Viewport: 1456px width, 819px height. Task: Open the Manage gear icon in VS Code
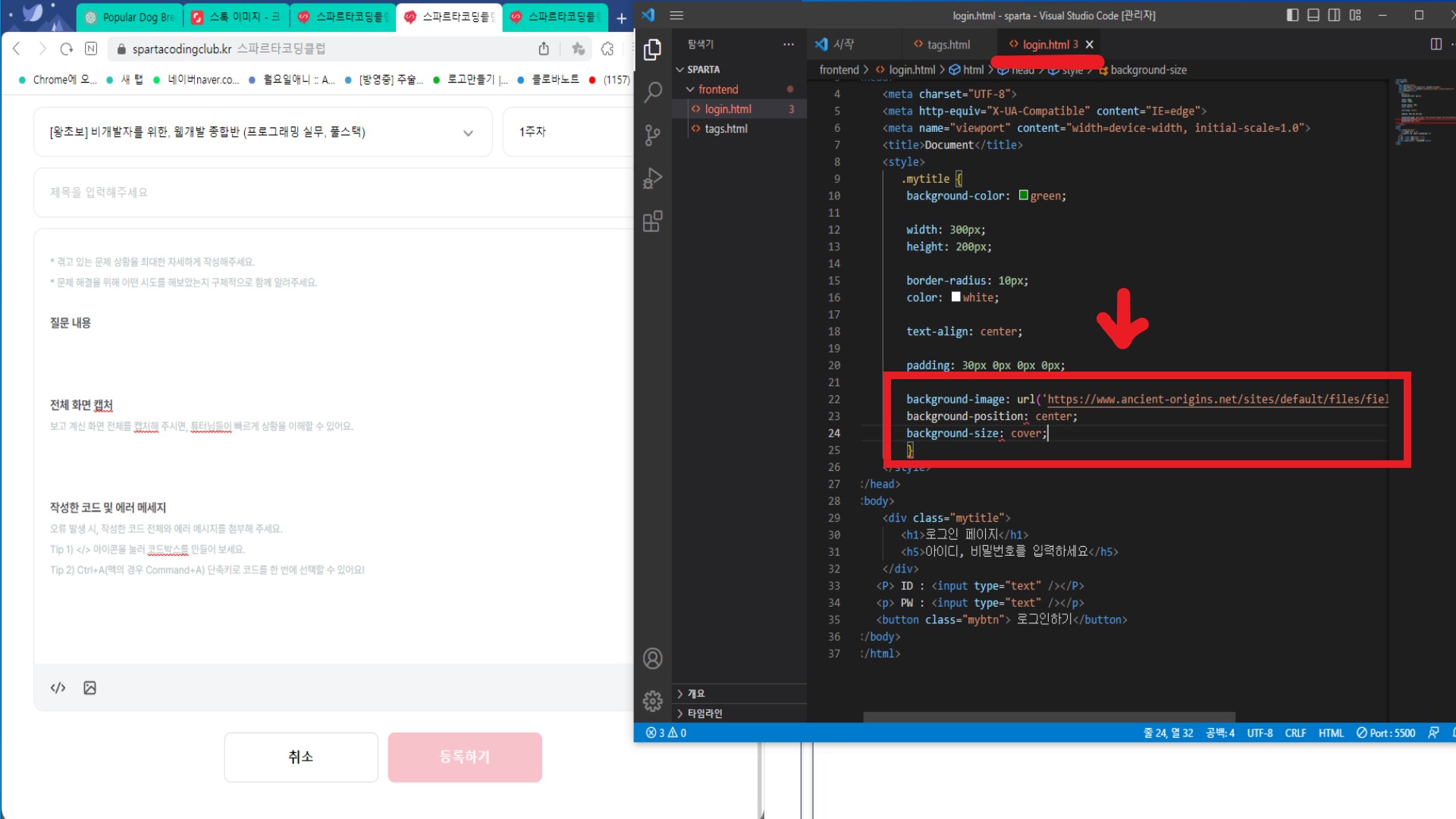click(x=652, y=701)
